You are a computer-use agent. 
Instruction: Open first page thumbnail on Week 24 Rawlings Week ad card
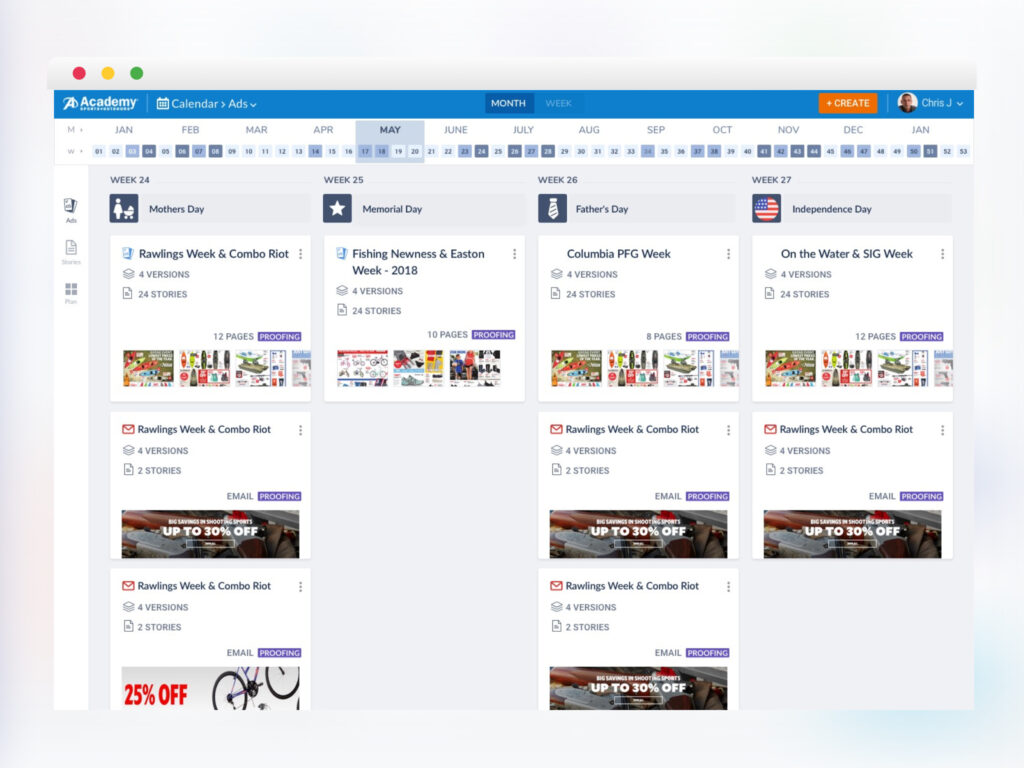(148, 368)
